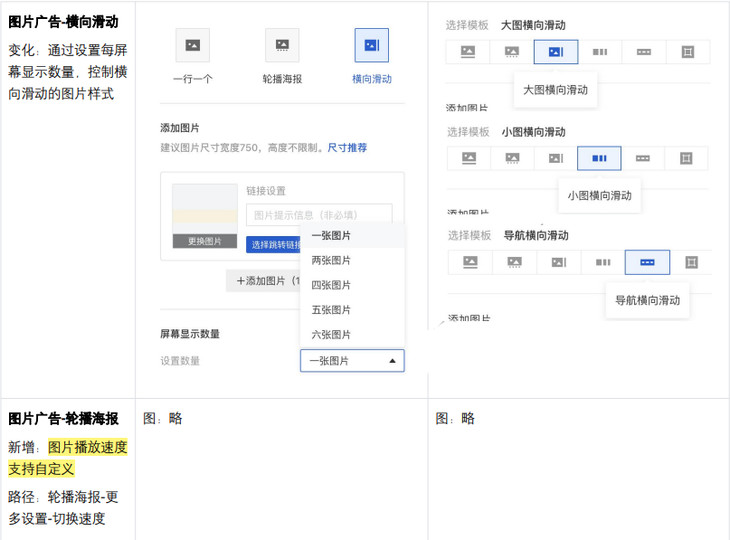Click last square-frame icon in 大图横向滑动 row
Screen dimensions: 730x540
687,52
